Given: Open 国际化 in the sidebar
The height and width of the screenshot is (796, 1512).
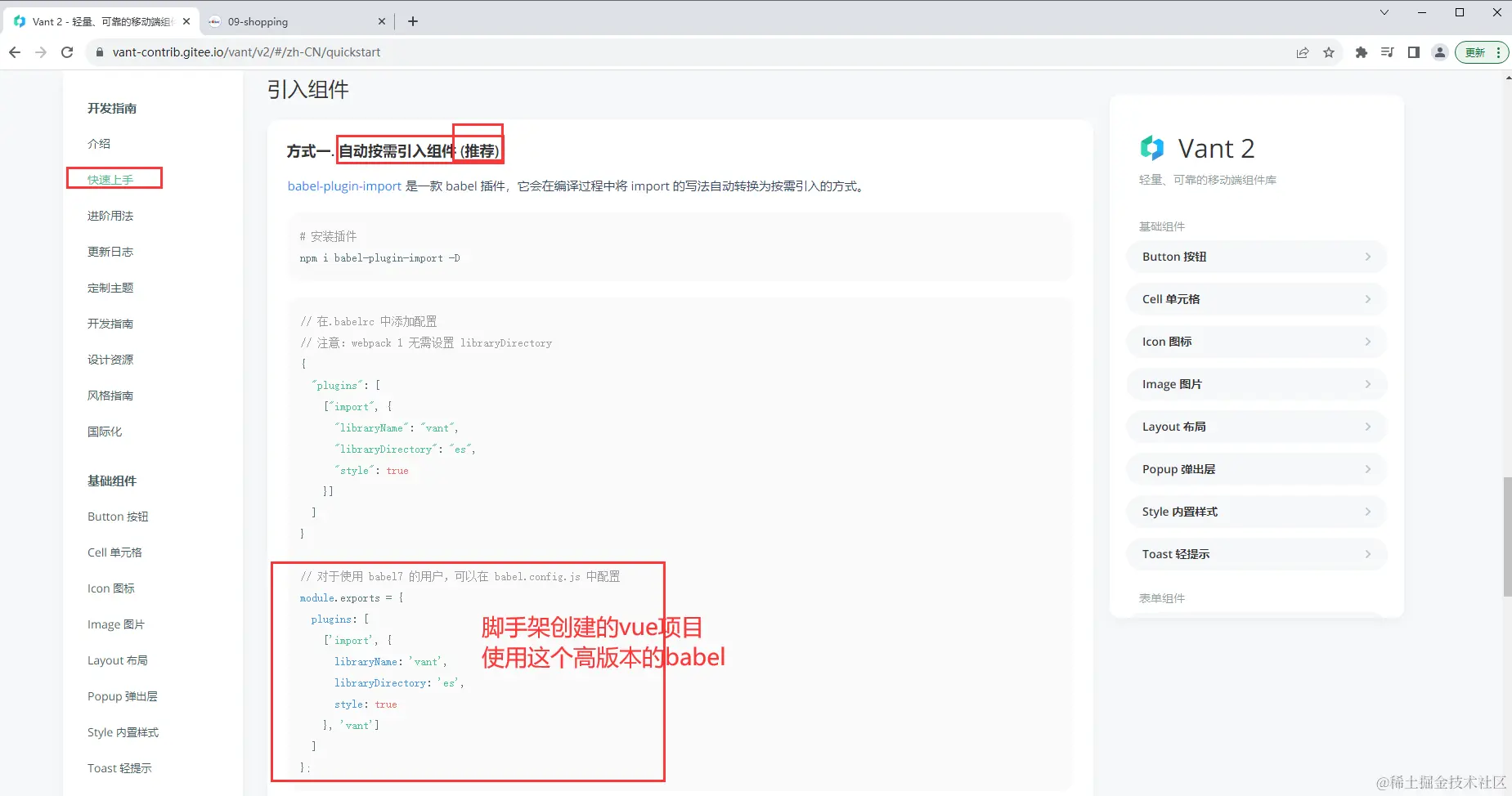Looking at the screenshot, I should coord(105,432).
